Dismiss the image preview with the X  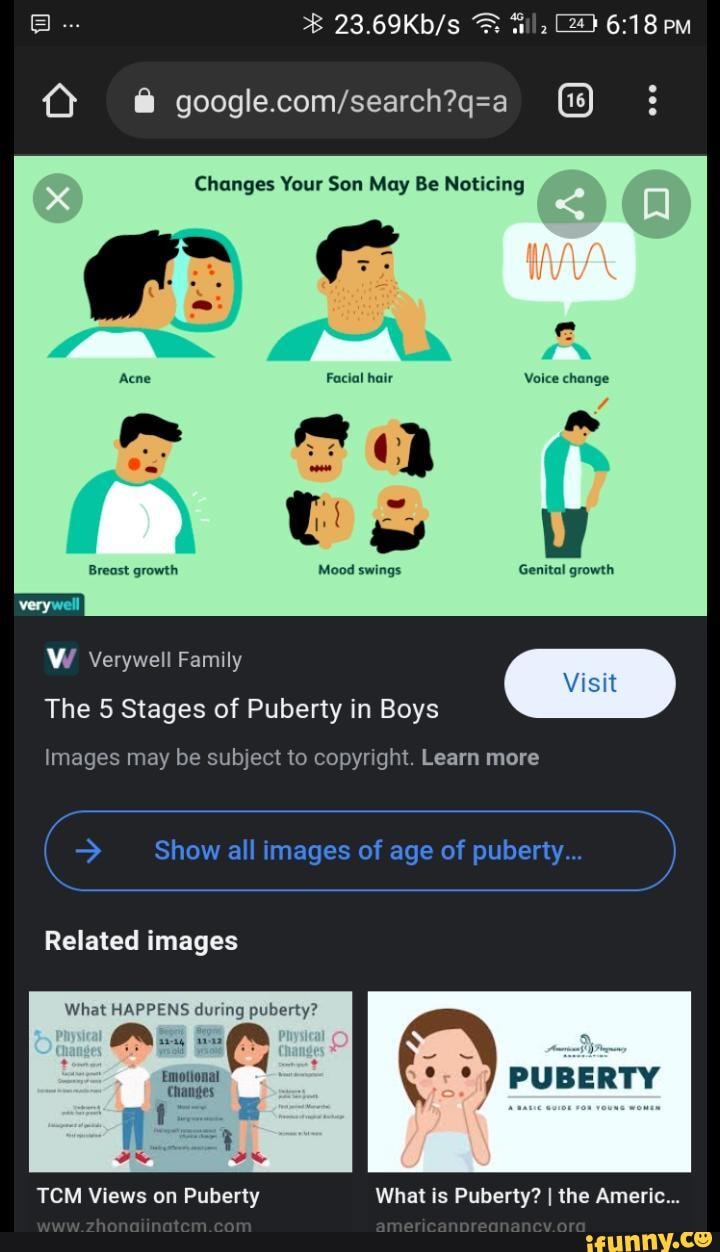[56, 197]
